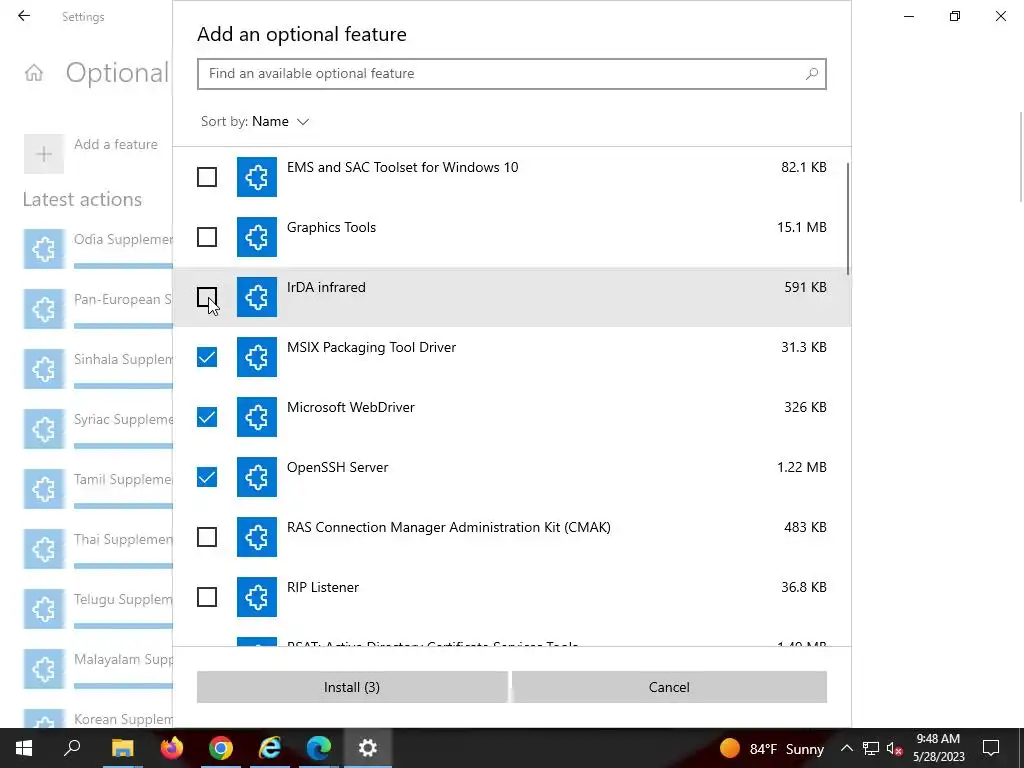Click the Pan-European icon in Latest actions
The width and height of the screenshot is (1024, 768).
(44, 309)
